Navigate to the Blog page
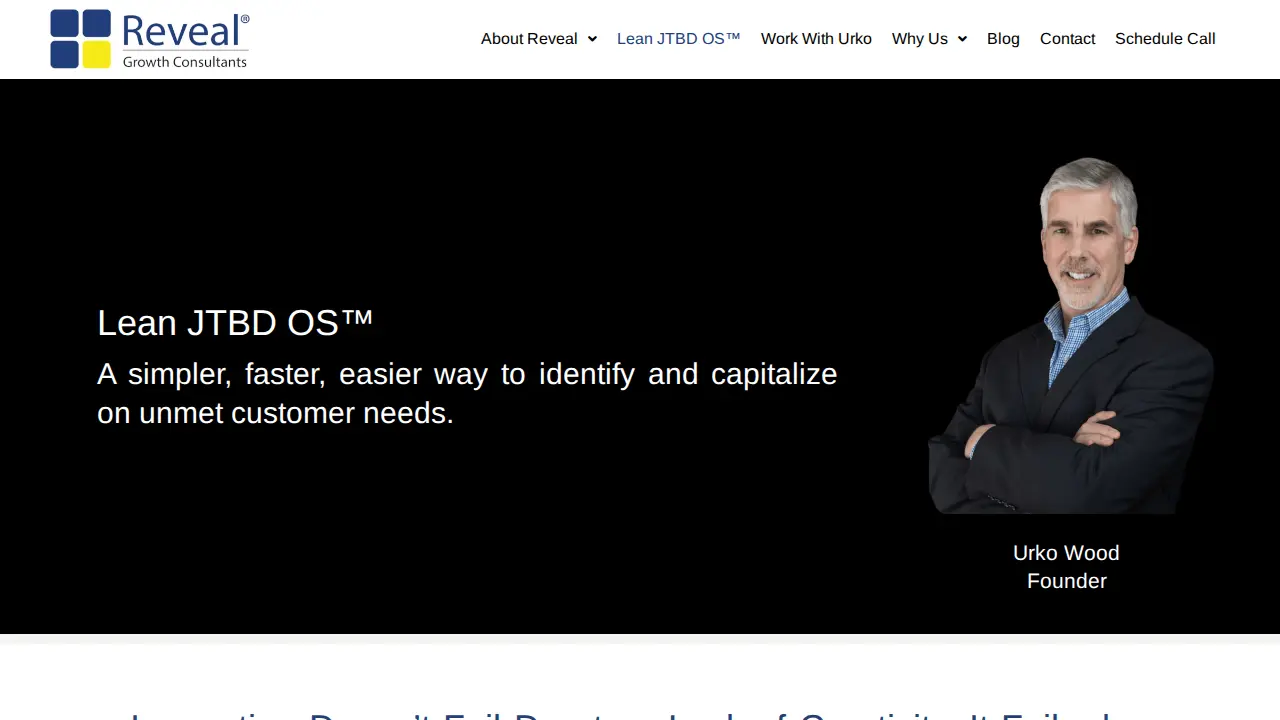 [1003, 39]
